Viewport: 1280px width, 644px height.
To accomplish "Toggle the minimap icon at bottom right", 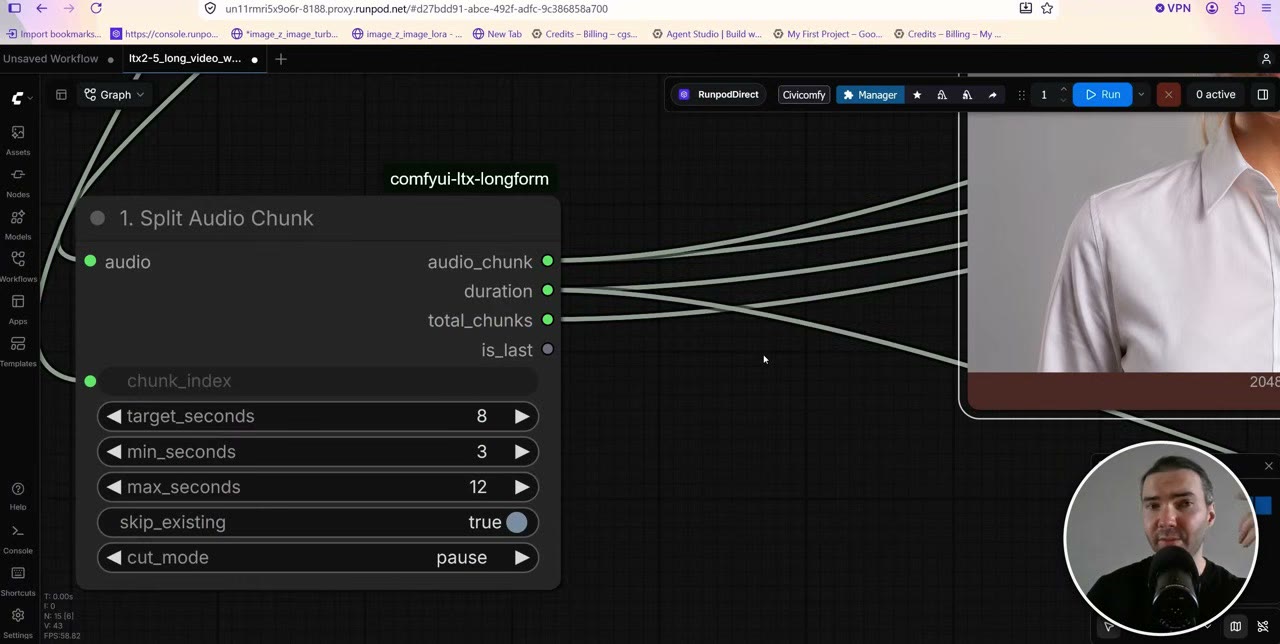I will 1235,627.
